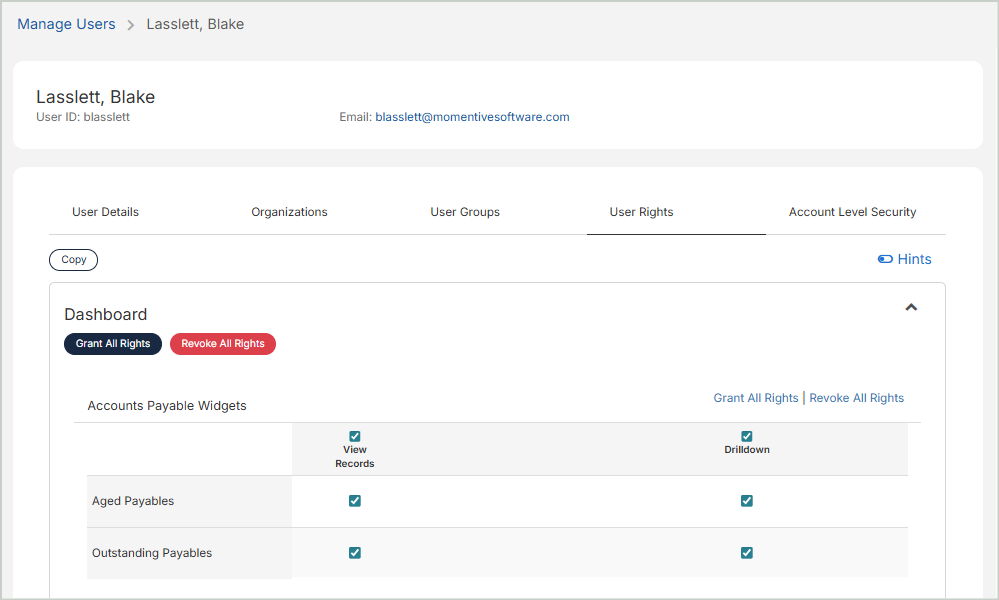Viewport: 999px width, 600px height.
Task: Toggle the Hints switch
Action: (885, 259)
